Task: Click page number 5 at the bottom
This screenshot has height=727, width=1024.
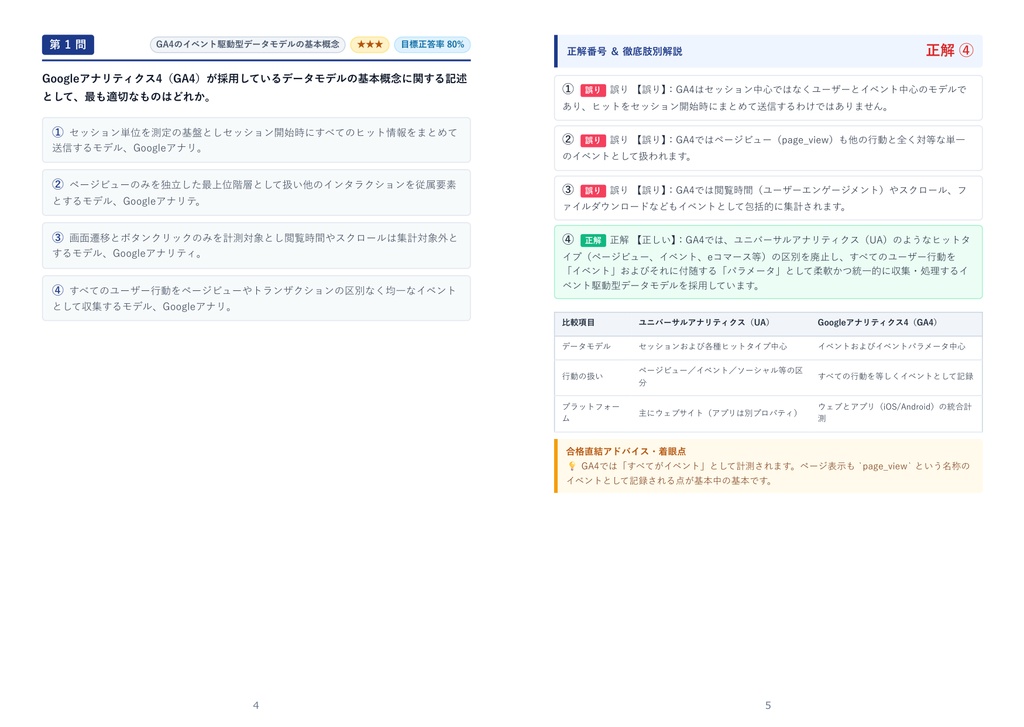Action: 768,705
